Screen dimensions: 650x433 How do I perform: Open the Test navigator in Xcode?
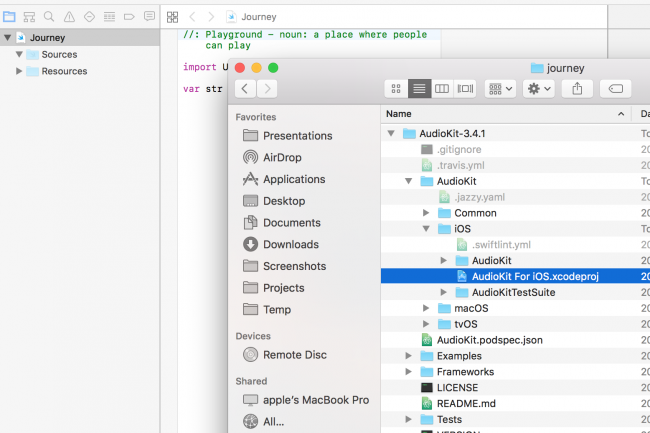[89, 17]
